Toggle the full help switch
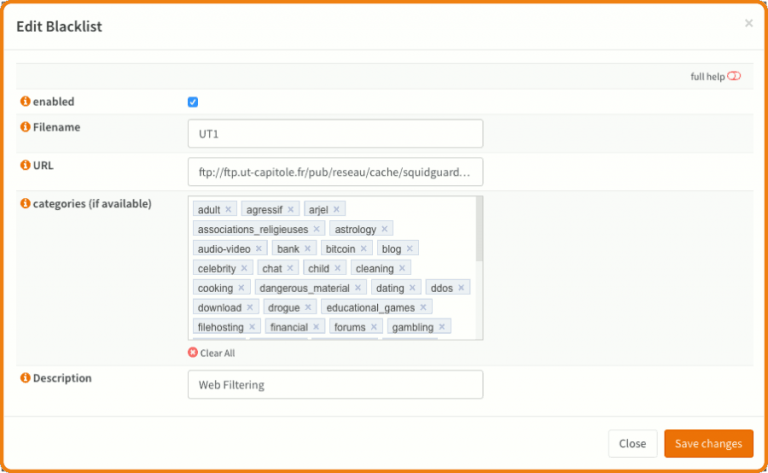Image resolution: width=768 pixels, height=473 pixels. [734, 77]
